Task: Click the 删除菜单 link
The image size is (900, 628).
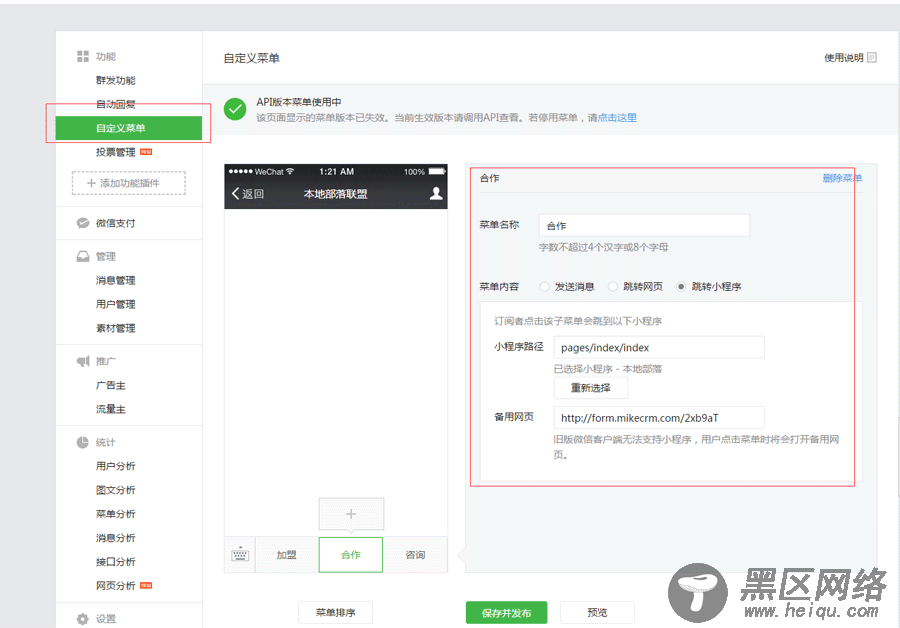Action: point(842,178)
